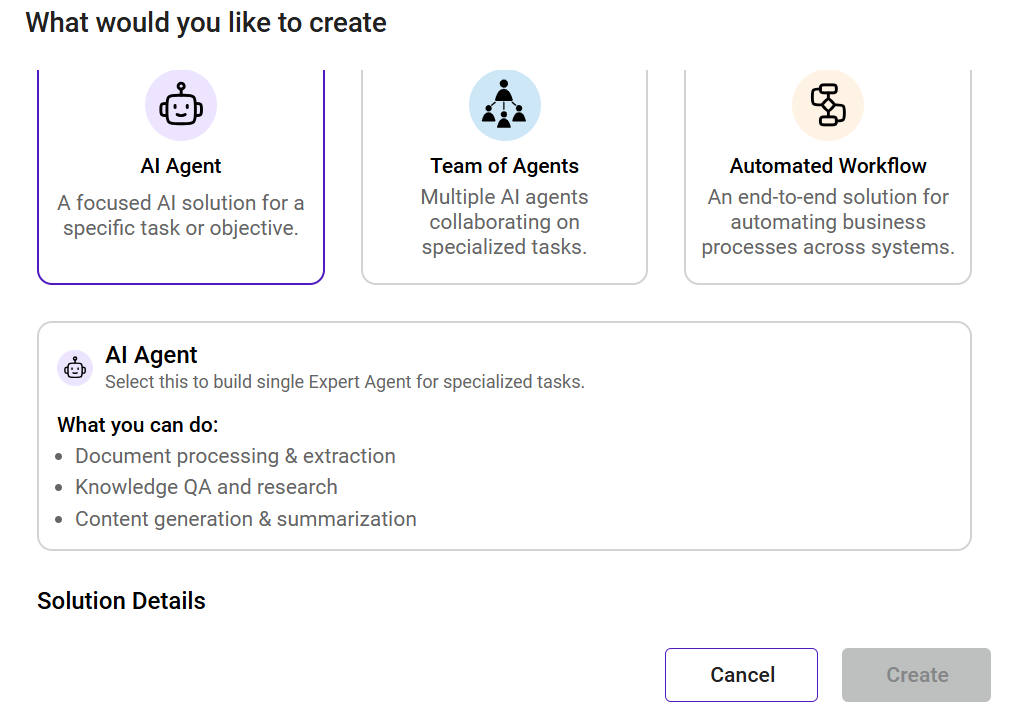The width and height of the screenshot is (1016, 716).
Task: Choose the Team of Agents title
Action: click(505, 166)
